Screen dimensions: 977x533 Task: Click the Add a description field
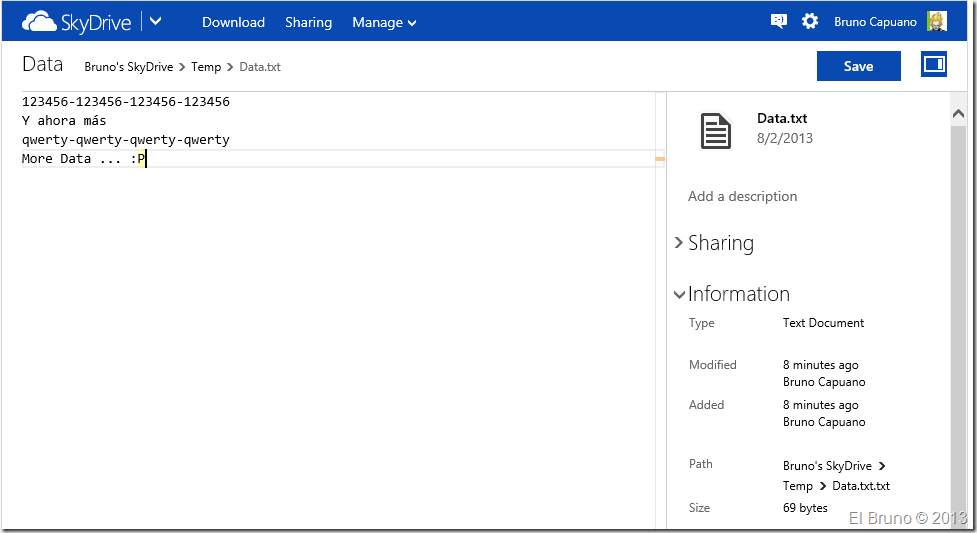click(x=742, y=196)
